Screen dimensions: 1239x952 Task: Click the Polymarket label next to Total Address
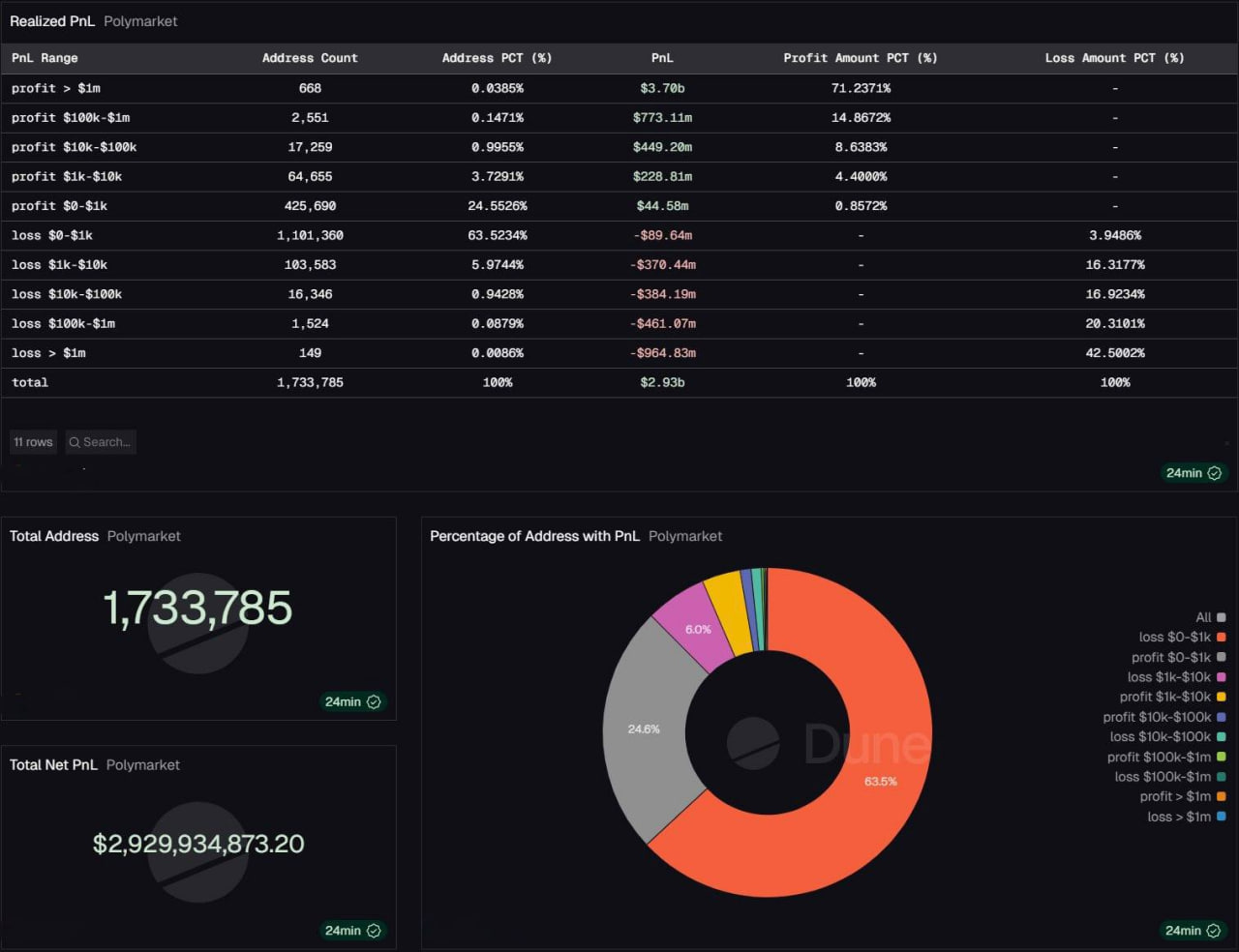(143, 536)
